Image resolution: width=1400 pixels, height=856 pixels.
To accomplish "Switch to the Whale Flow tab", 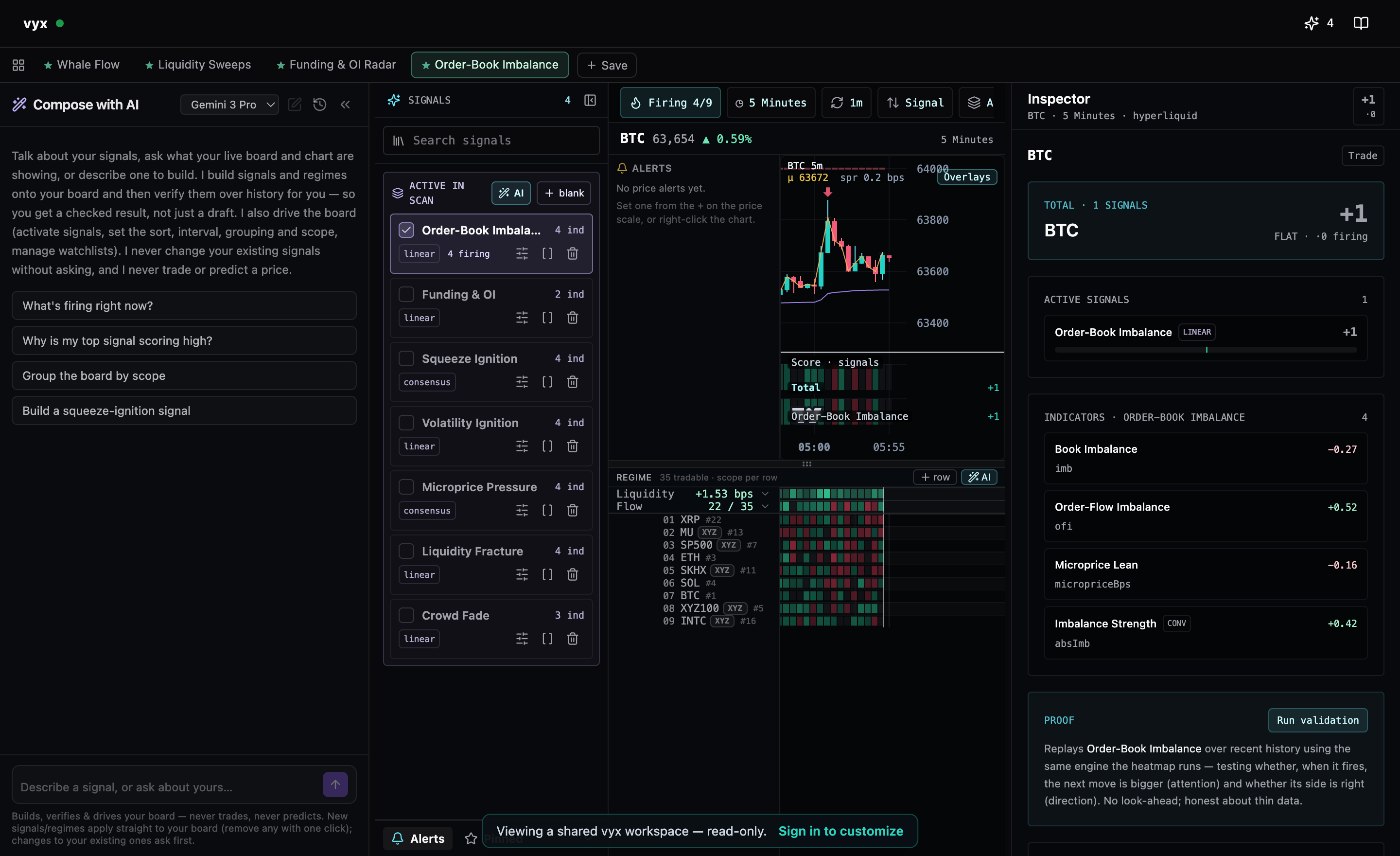I will coord(82,65).
